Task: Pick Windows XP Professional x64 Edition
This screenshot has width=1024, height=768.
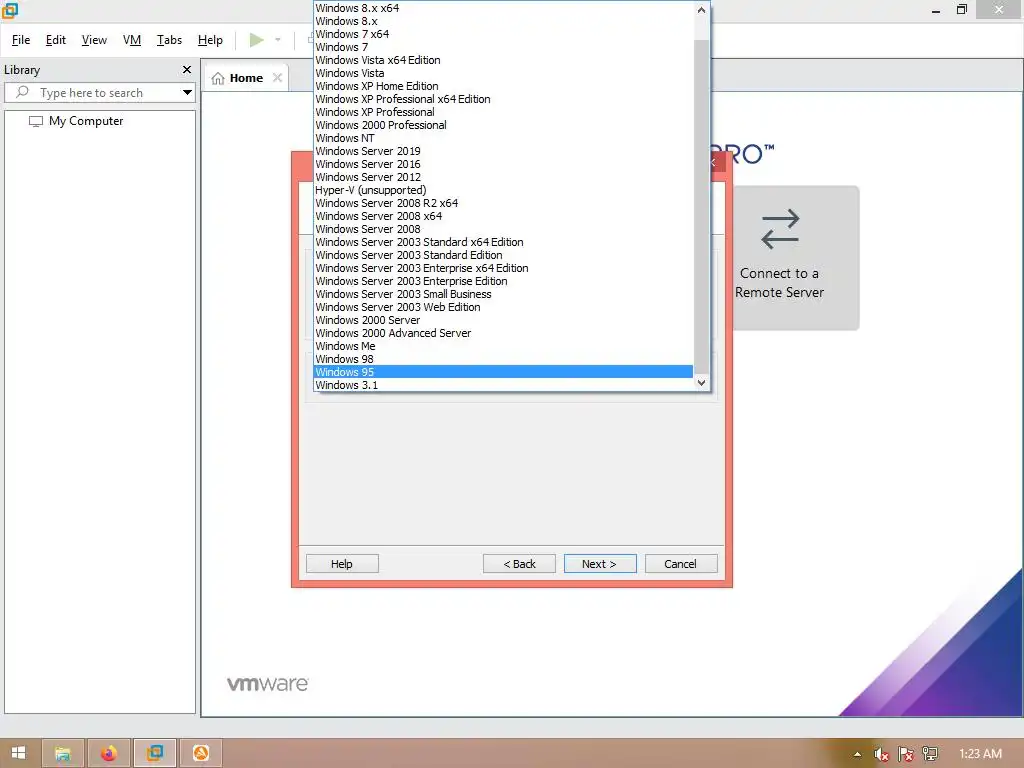Action: (503, 99)
